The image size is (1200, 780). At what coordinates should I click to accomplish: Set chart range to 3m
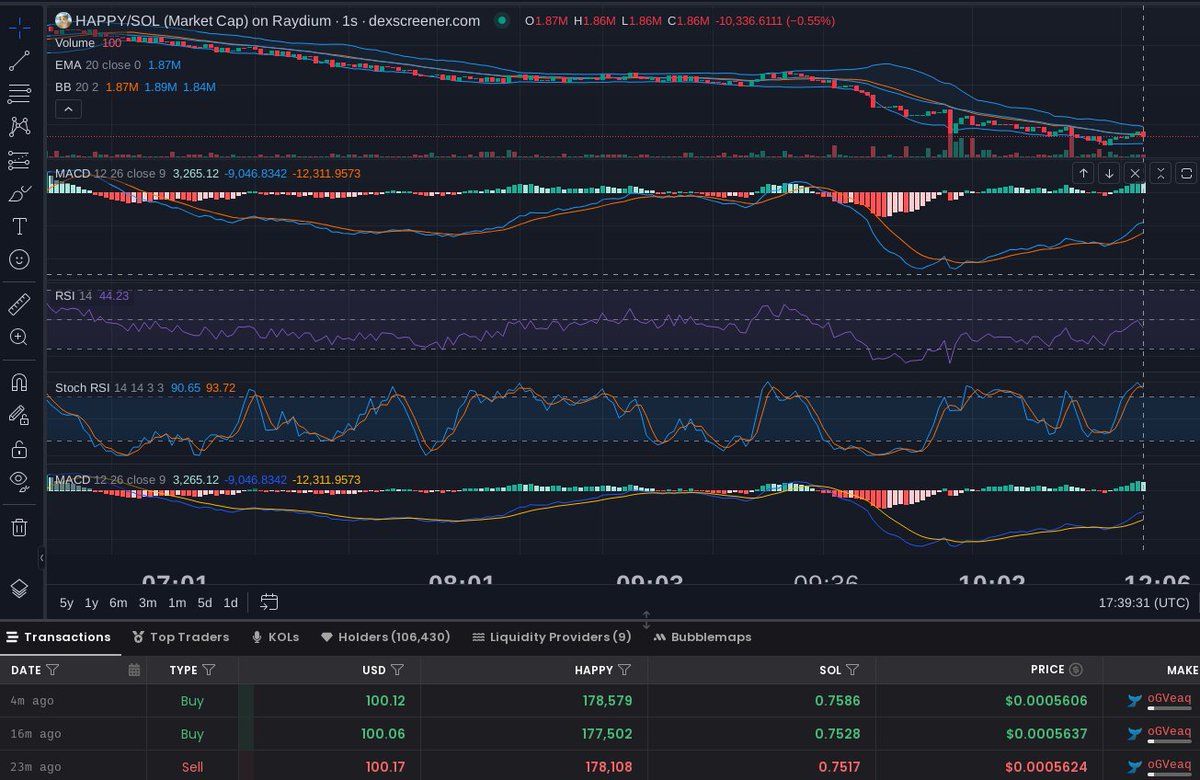pos(147,602)
